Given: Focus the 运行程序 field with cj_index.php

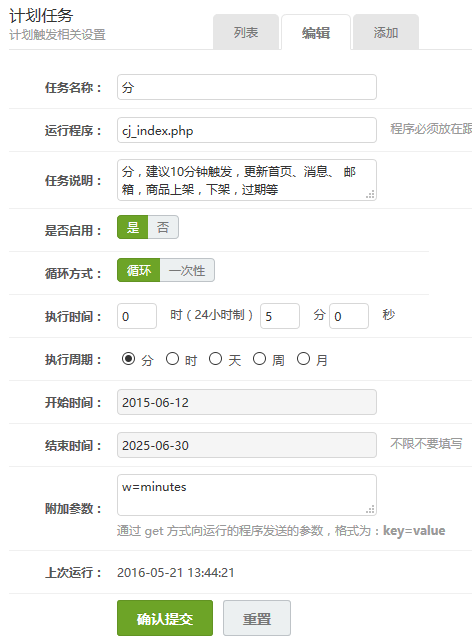Looking at the screenshot, I should pyautogui.click(x=247, y=130).
